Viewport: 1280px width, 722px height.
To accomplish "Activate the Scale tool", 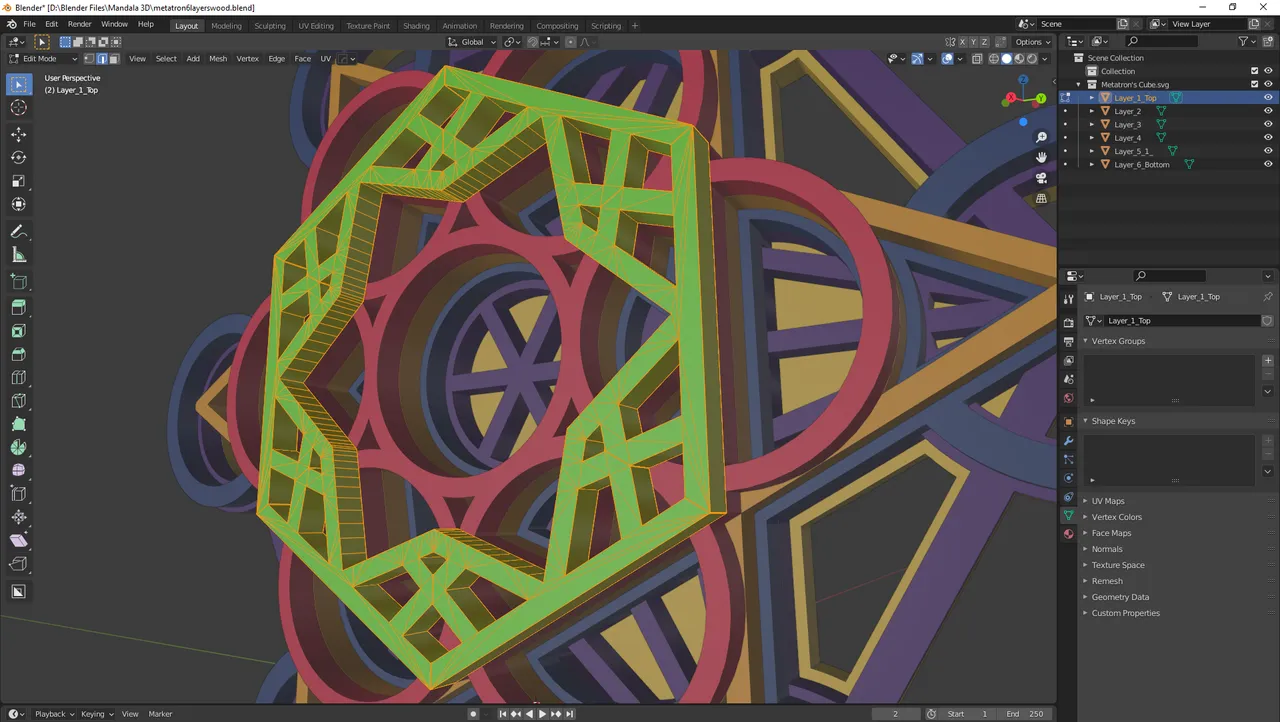I will pyautogui.click(x=18, y=181).
